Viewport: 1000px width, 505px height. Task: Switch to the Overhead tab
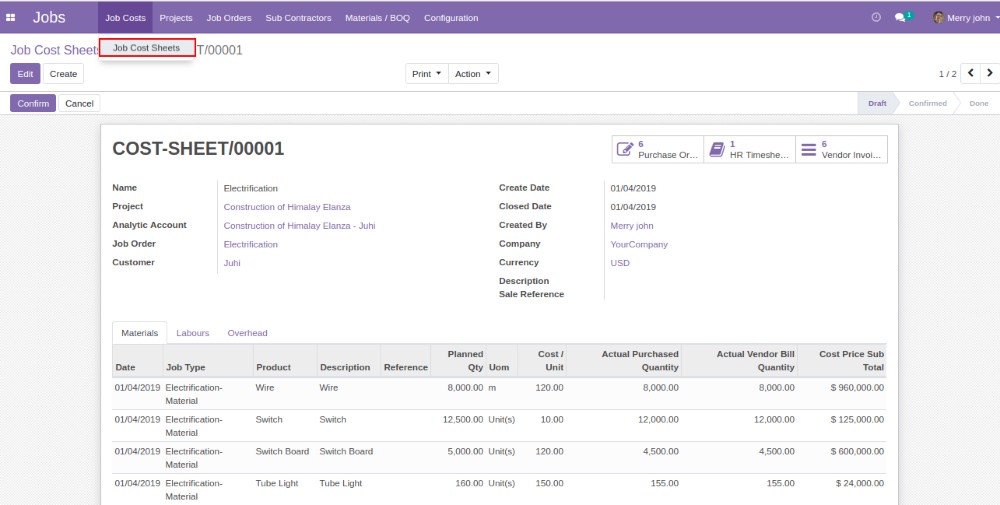[x=247, y=333]
